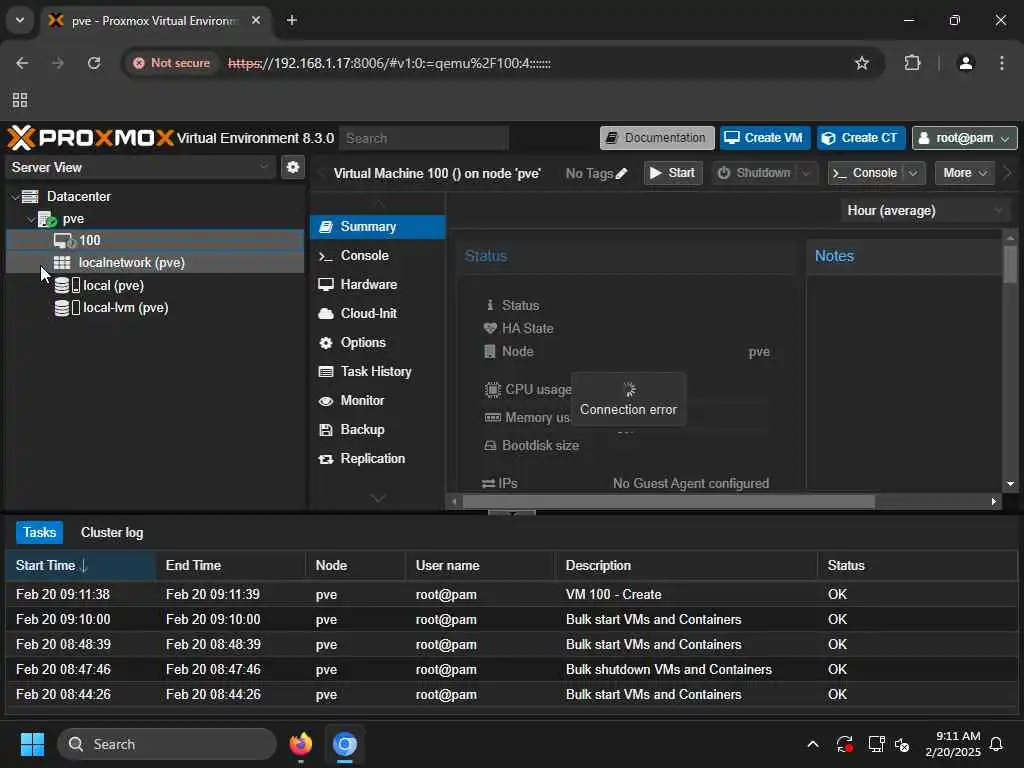Click the pve node icon

pyautogui.click(x=47, y=219)
